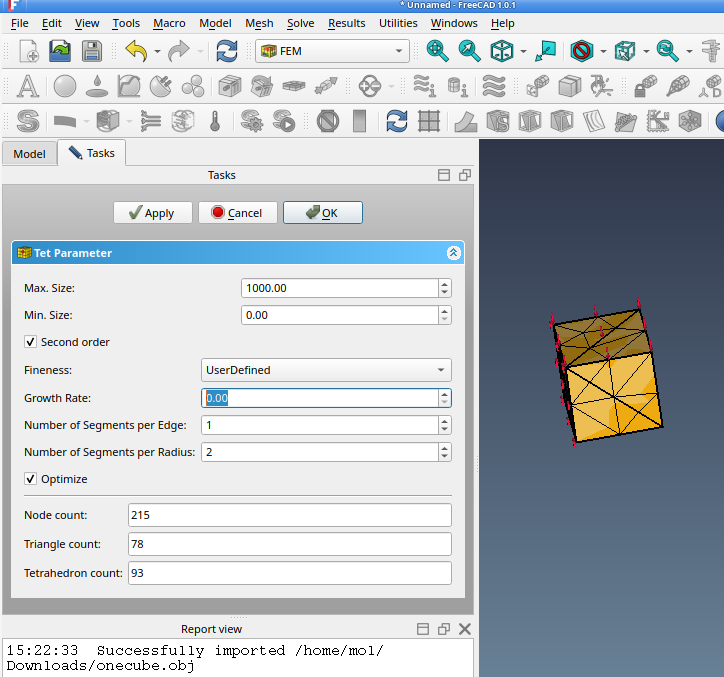Open the Mesh menu
Image resolution: width=724 pixels, height=677 pixels.
[x=259, y=23]
